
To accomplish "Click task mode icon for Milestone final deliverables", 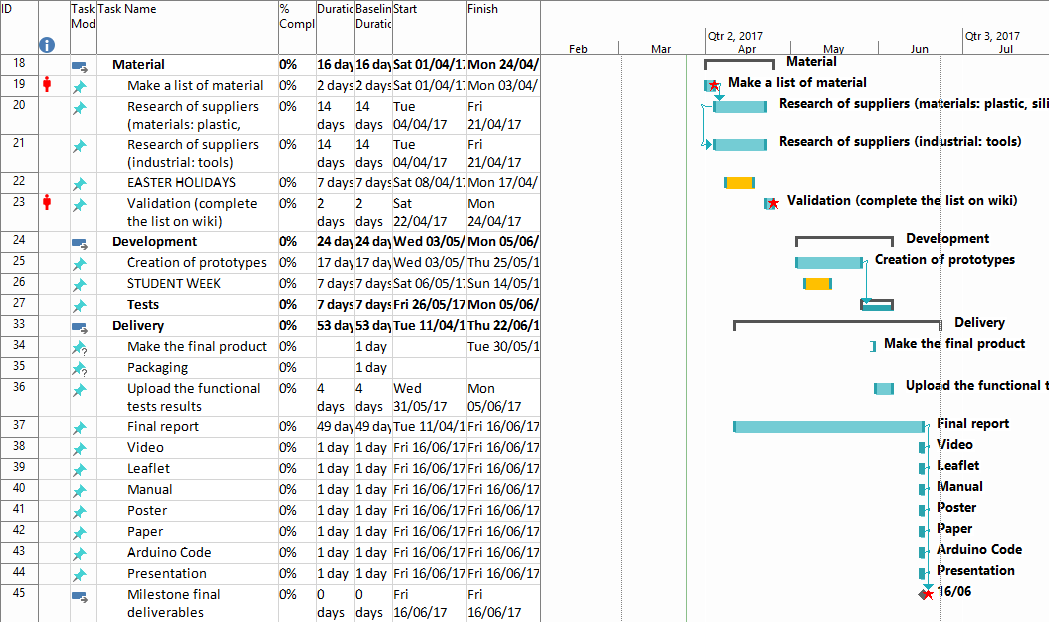I will coord(80,596).
